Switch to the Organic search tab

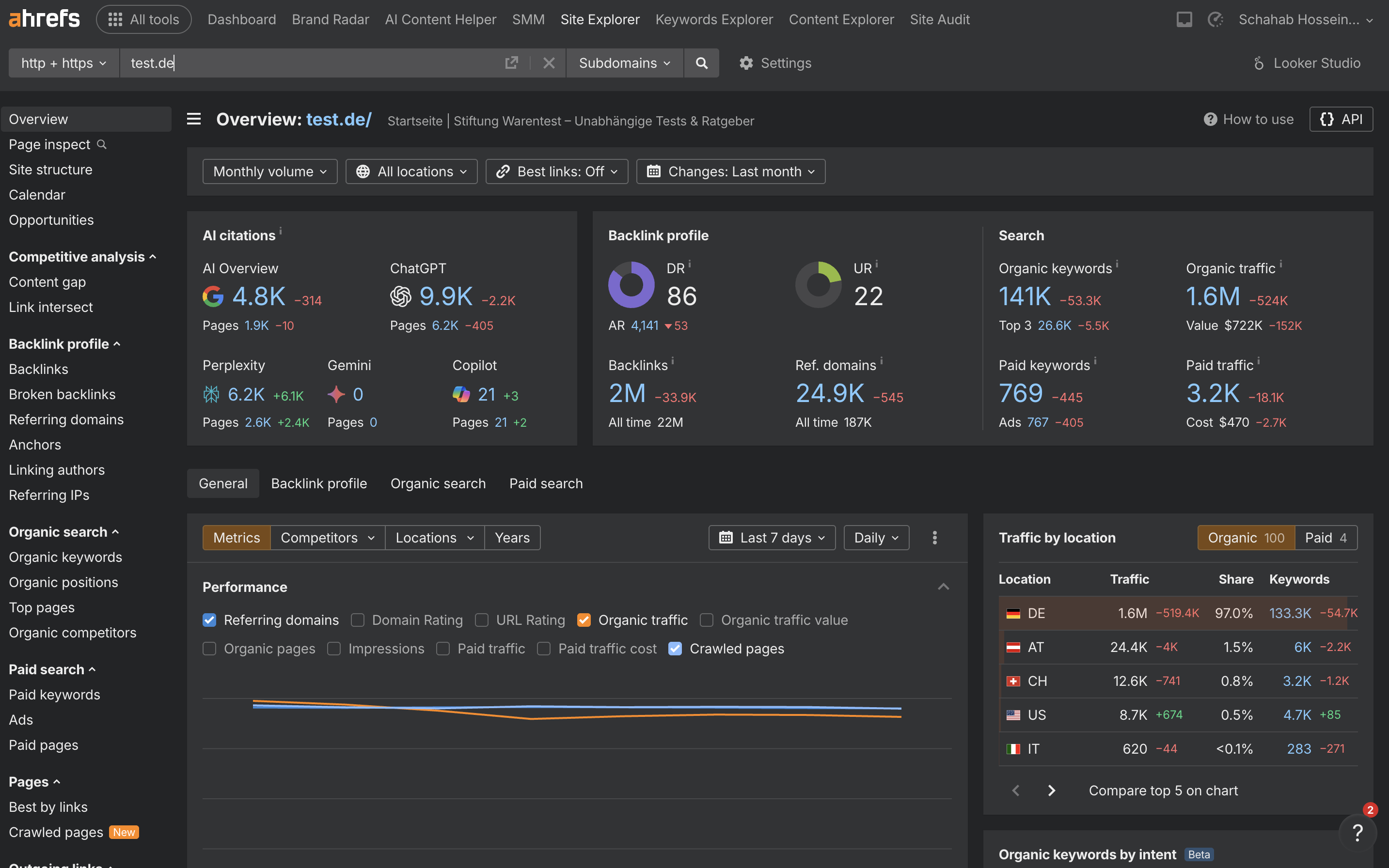tap(438, 483)
